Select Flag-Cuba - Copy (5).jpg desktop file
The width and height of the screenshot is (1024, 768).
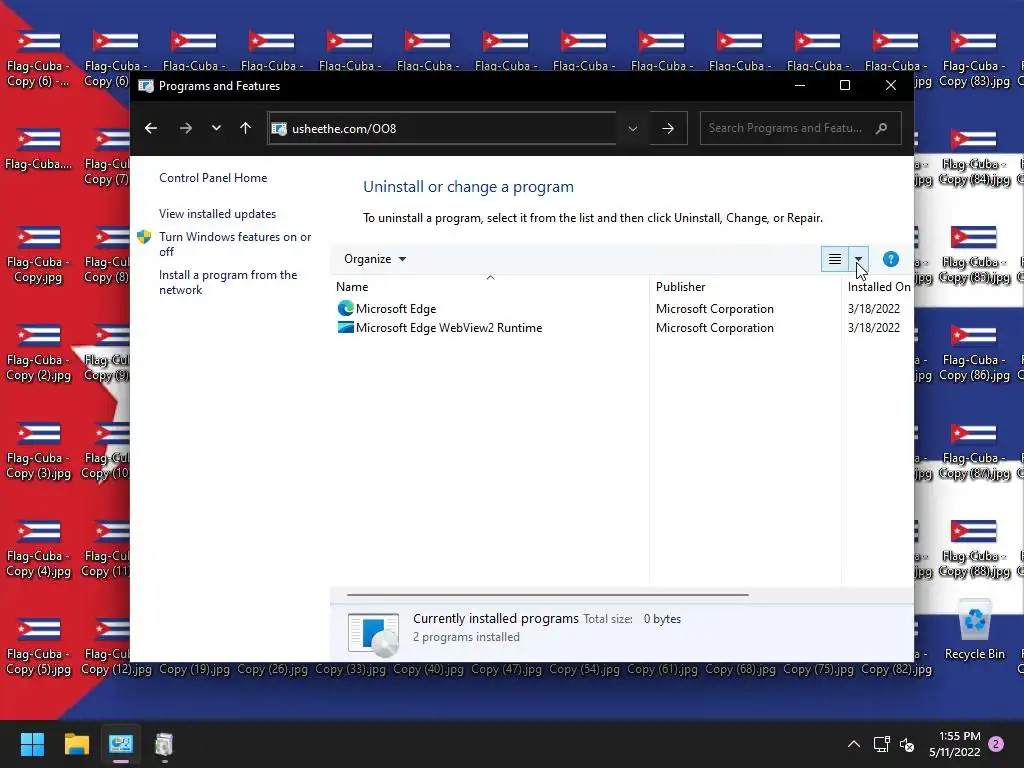(x=39, y=647)
